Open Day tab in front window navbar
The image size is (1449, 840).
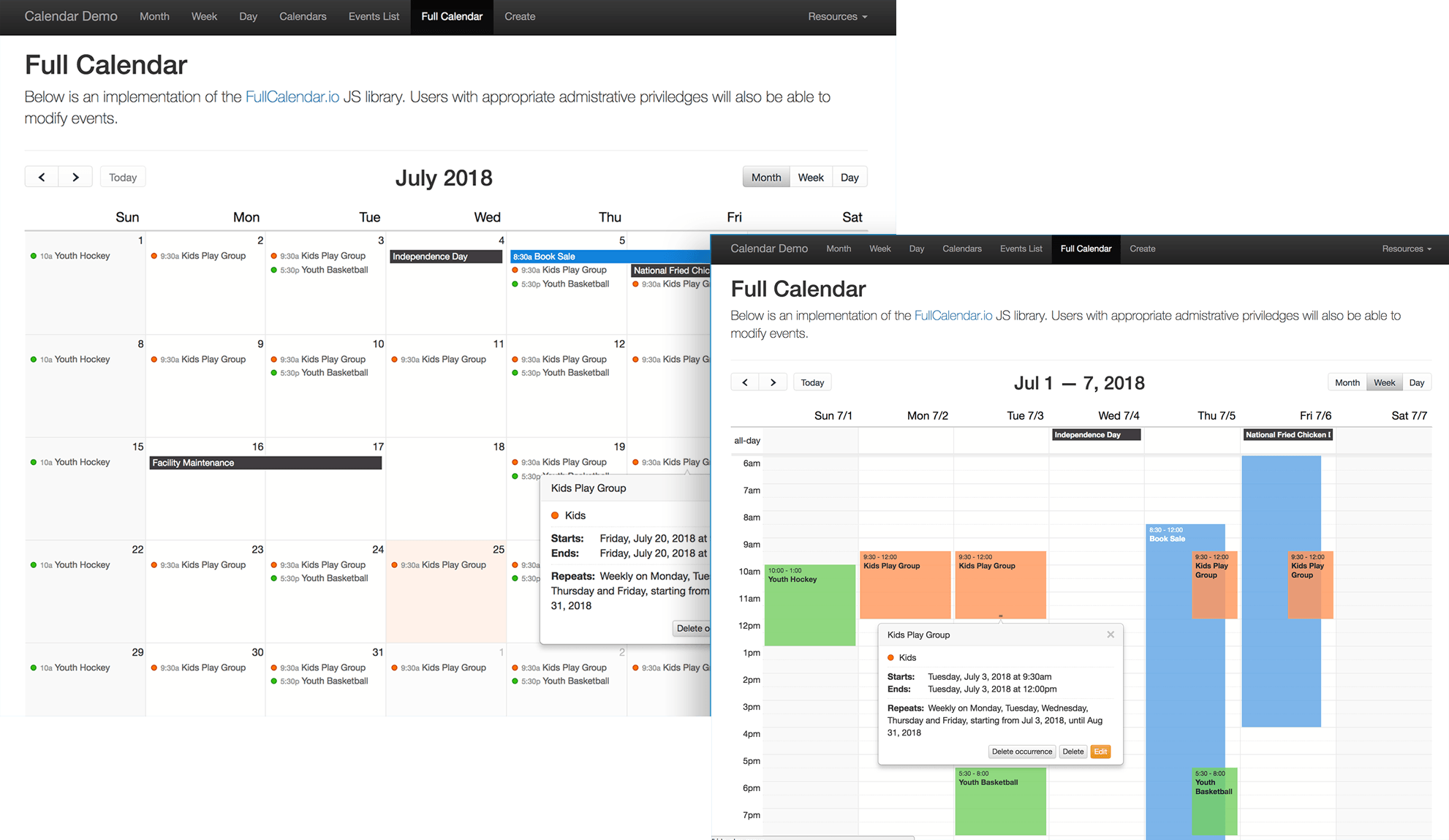(x=917, y=249)
